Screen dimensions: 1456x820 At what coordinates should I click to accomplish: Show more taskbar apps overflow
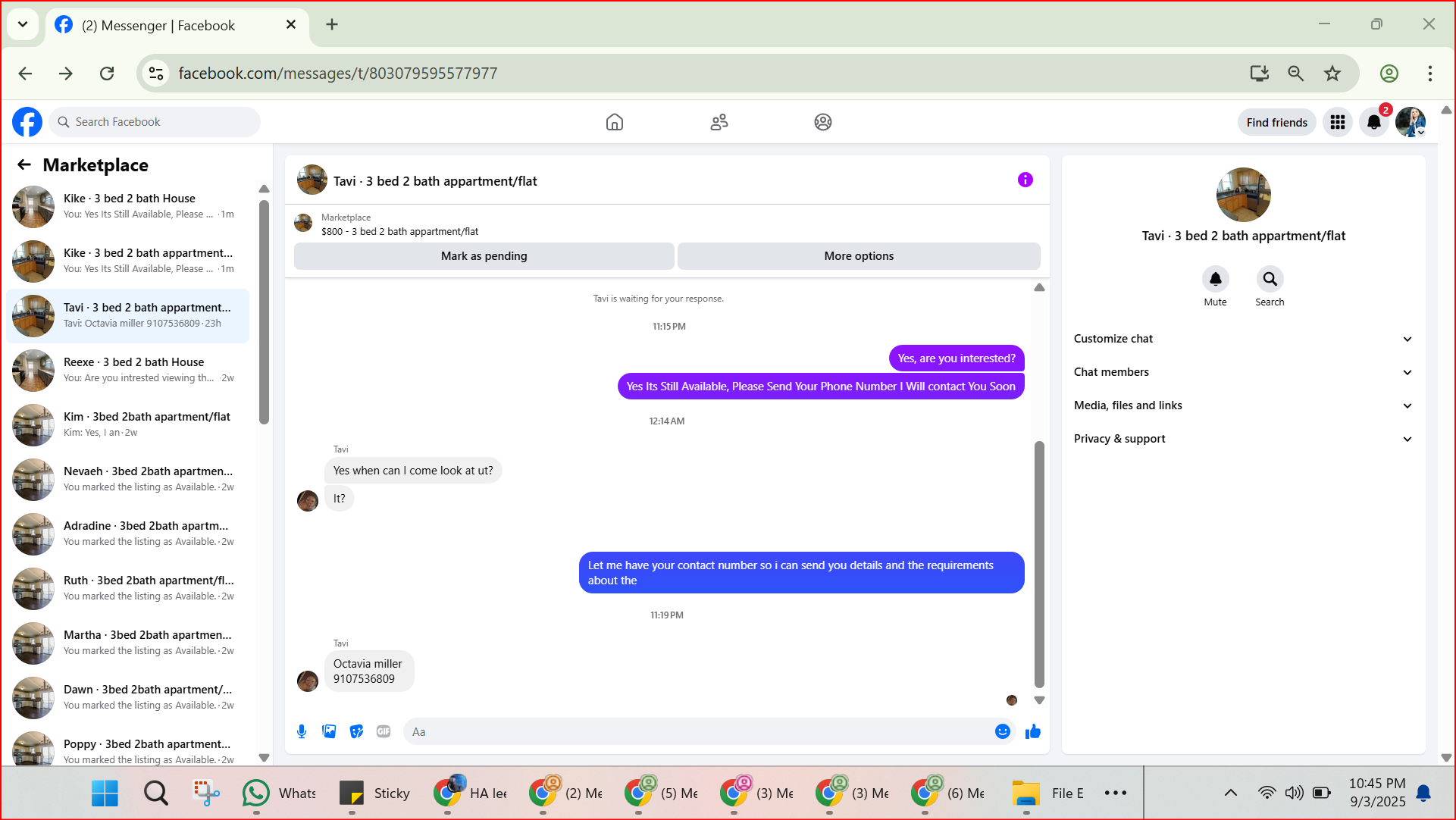1116,793
